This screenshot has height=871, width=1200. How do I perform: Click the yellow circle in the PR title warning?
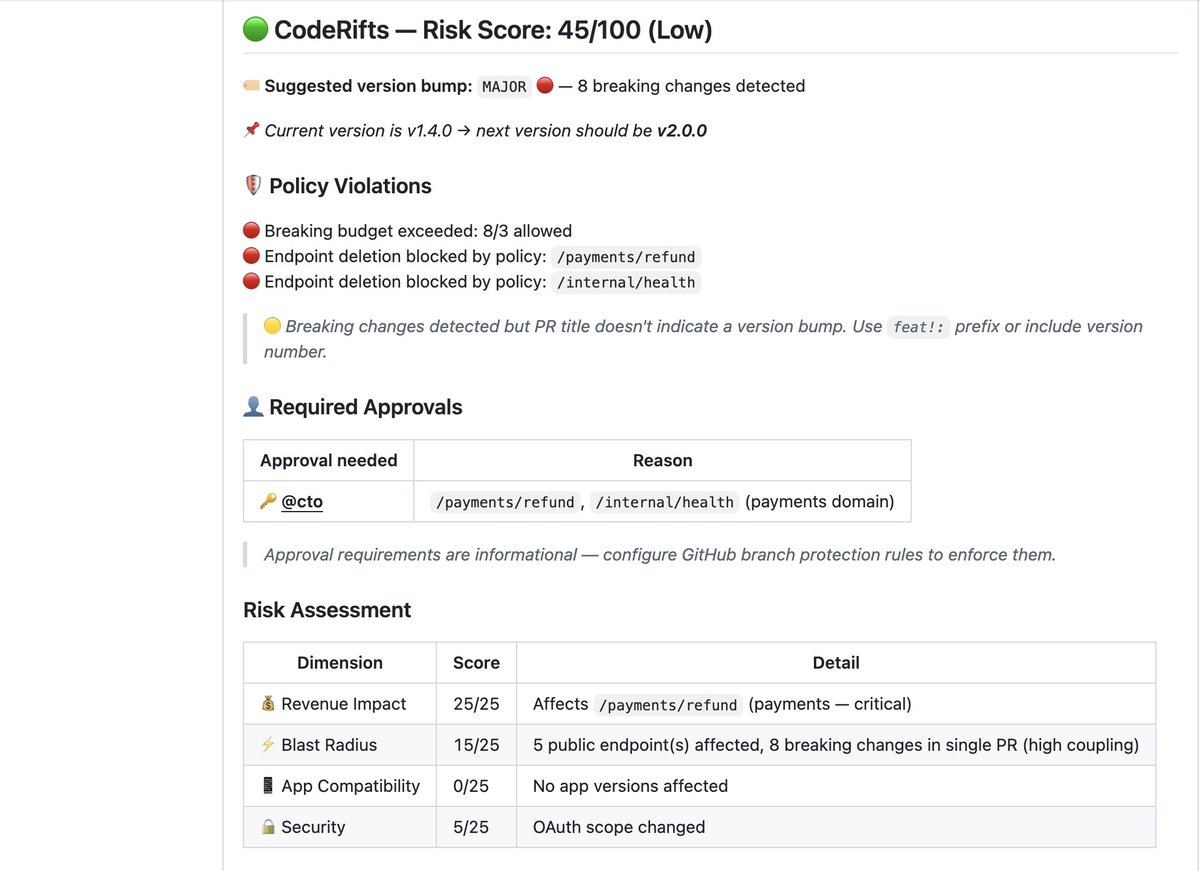(x=272, y=326)
